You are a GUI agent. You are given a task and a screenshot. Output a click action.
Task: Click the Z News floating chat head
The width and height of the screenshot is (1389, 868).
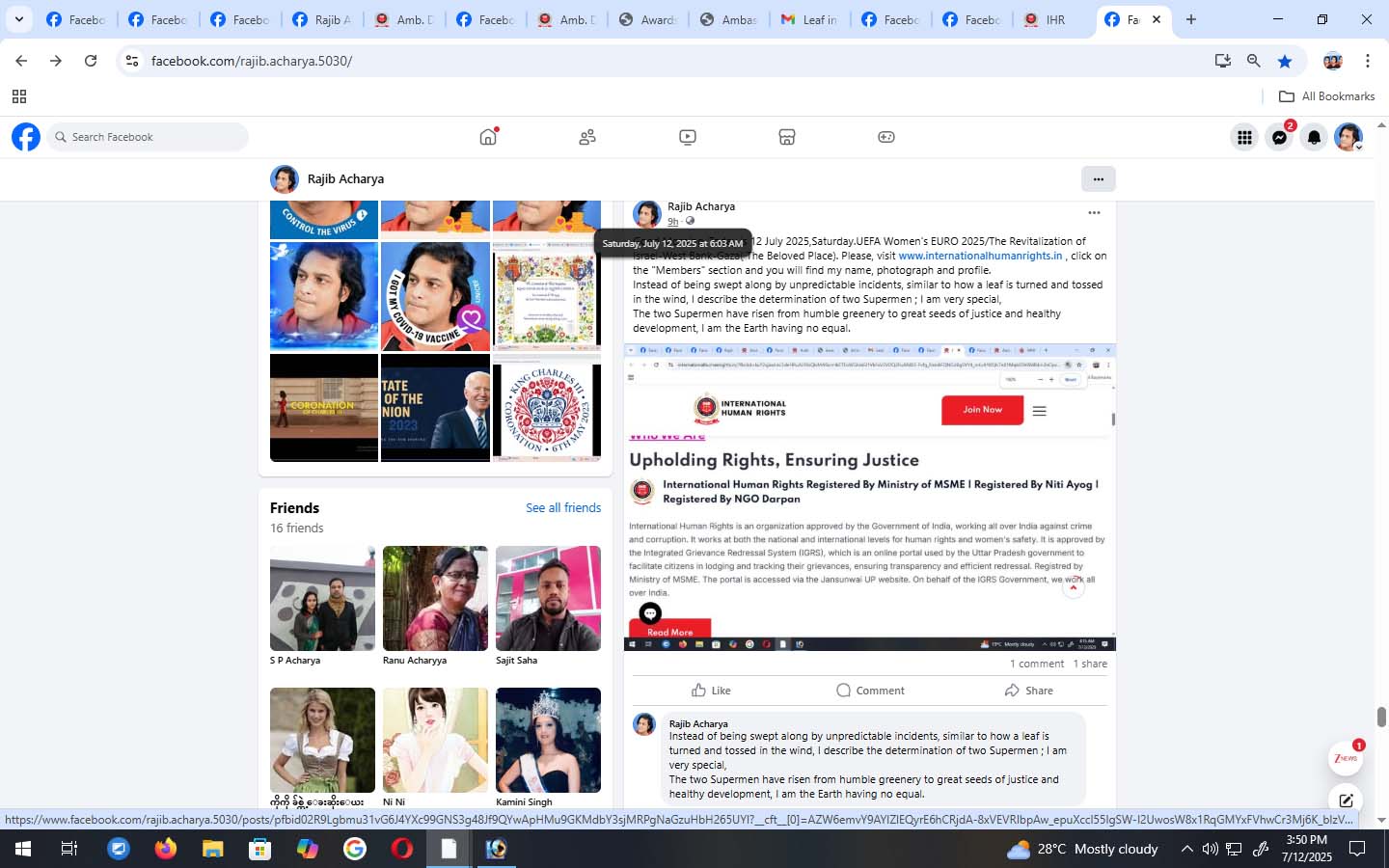[1346, 759]
